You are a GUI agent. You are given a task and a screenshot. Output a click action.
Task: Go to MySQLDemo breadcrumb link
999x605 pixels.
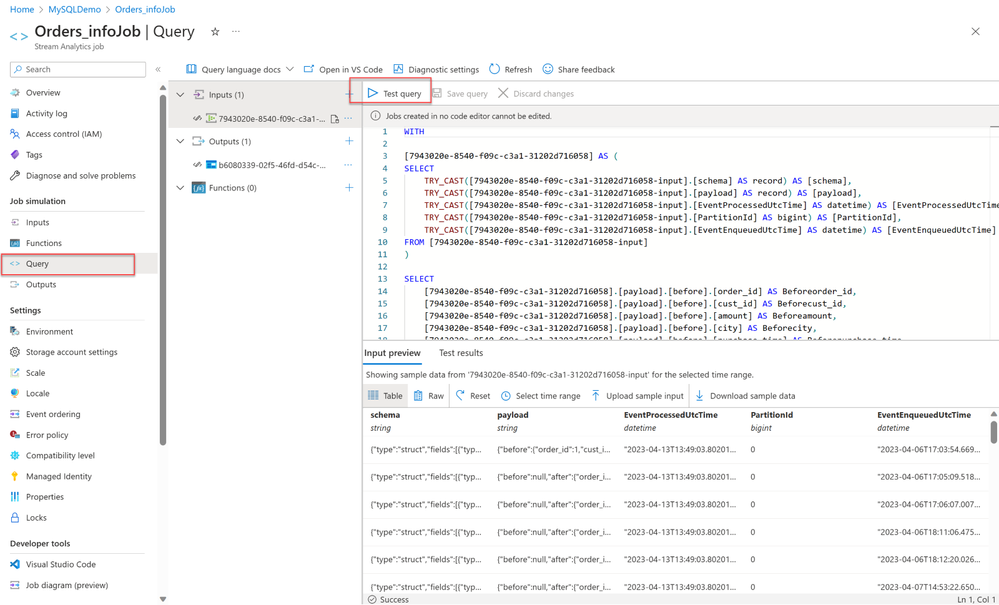(x=75, y=10)
